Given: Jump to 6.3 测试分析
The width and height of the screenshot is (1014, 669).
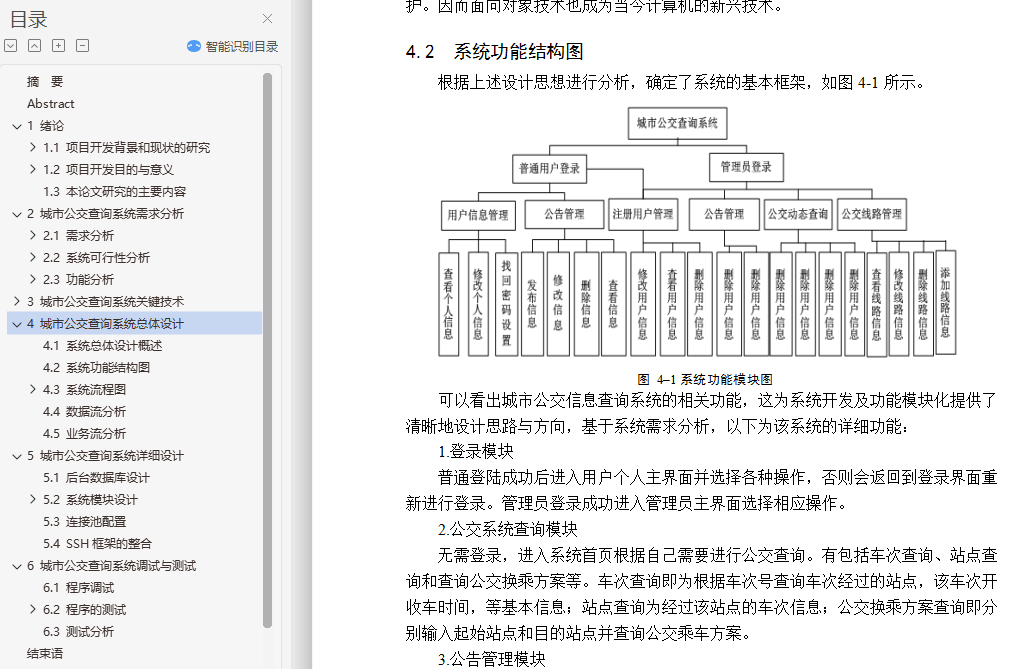Looking at the screenshot, I should point(78,631).
